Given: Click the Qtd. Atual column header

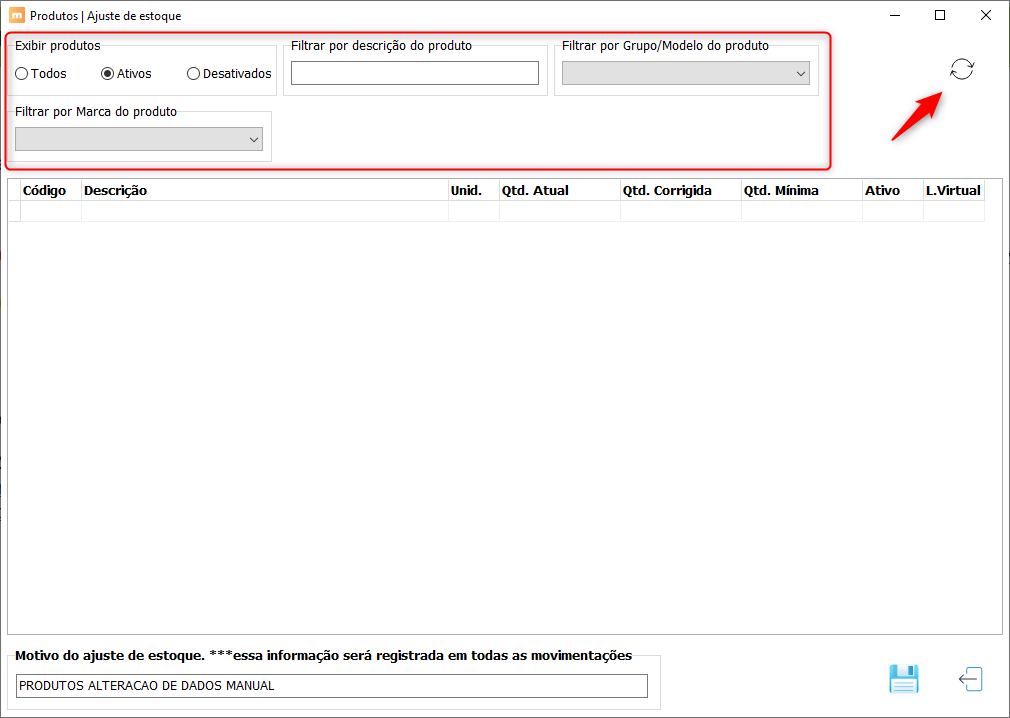Looking at the screenshot, I should click(560, 191).
